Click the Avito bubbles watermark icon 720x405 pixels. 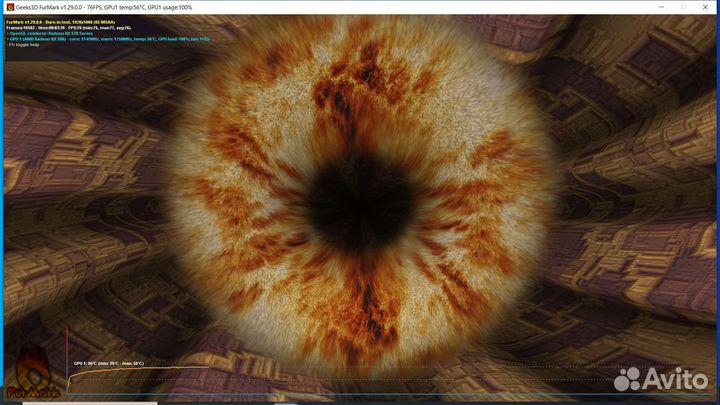pos(632,378)
